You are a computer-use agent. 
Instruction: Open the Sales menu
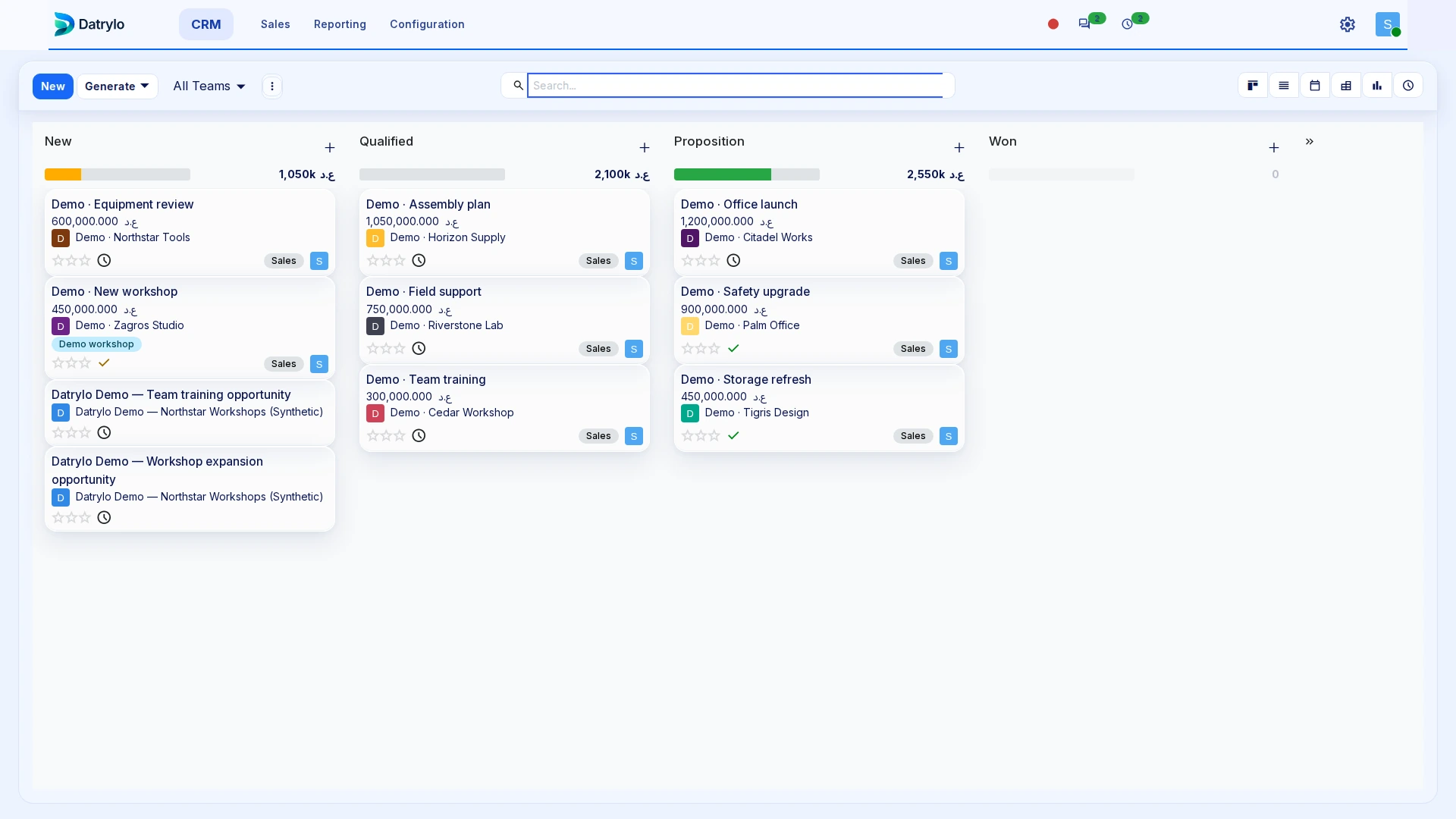(275, 24)
